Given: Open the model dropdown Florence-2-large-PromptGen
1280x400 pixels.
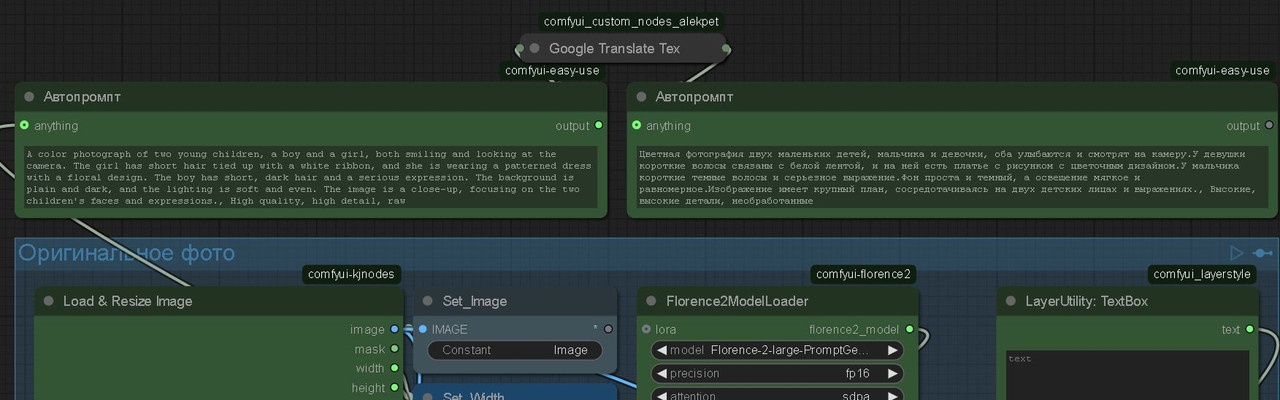Looking at the screenshot, I should coord(778,350).
